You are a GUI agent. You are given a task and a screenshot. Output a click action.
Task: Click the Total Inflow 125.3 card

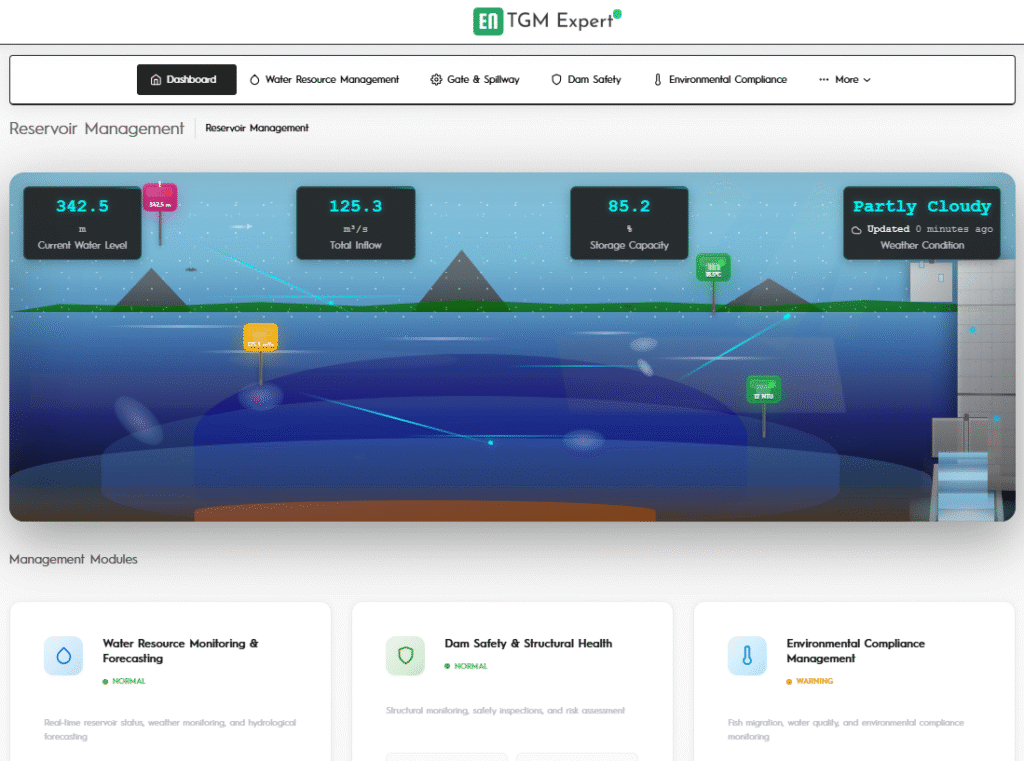point(355,223)
